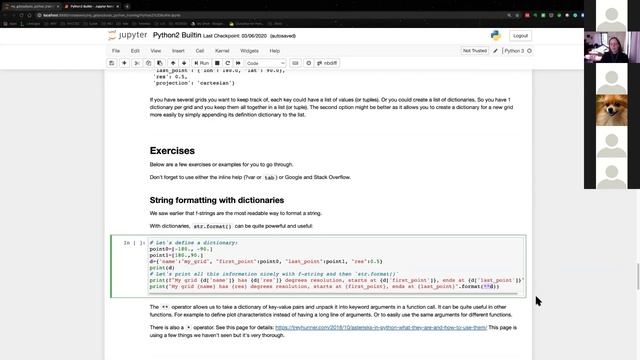Copy selected cells icon

[x=149, y=63]
